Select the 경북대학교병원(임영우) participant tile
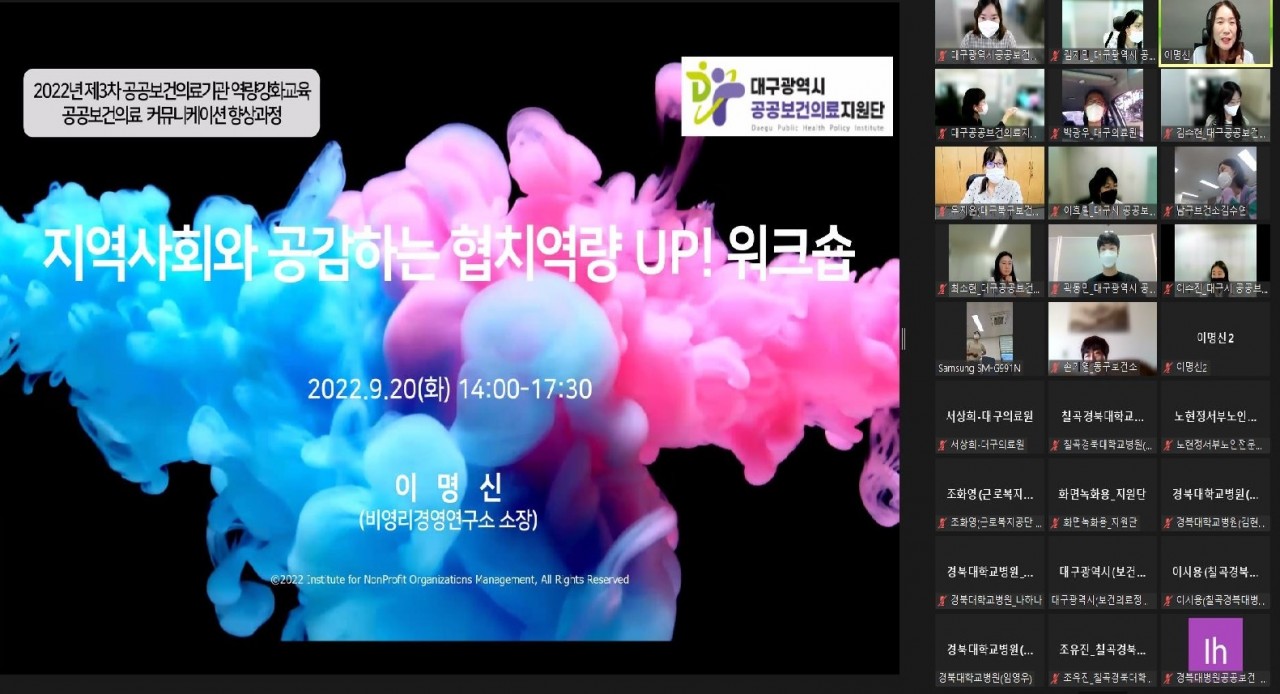 (989, 652)
